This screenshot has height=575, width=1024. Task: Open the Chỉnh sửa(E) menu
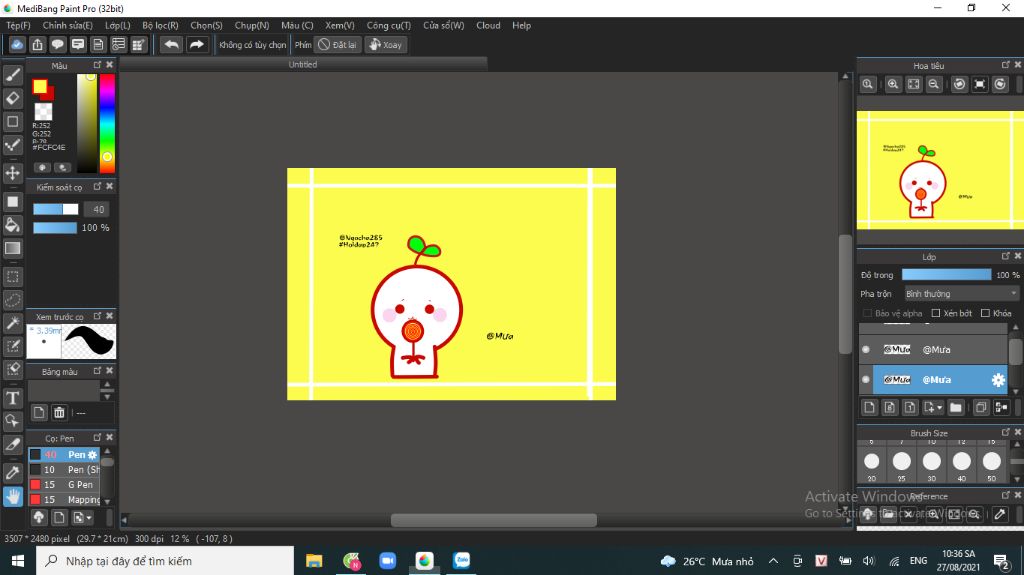(68, 25)
